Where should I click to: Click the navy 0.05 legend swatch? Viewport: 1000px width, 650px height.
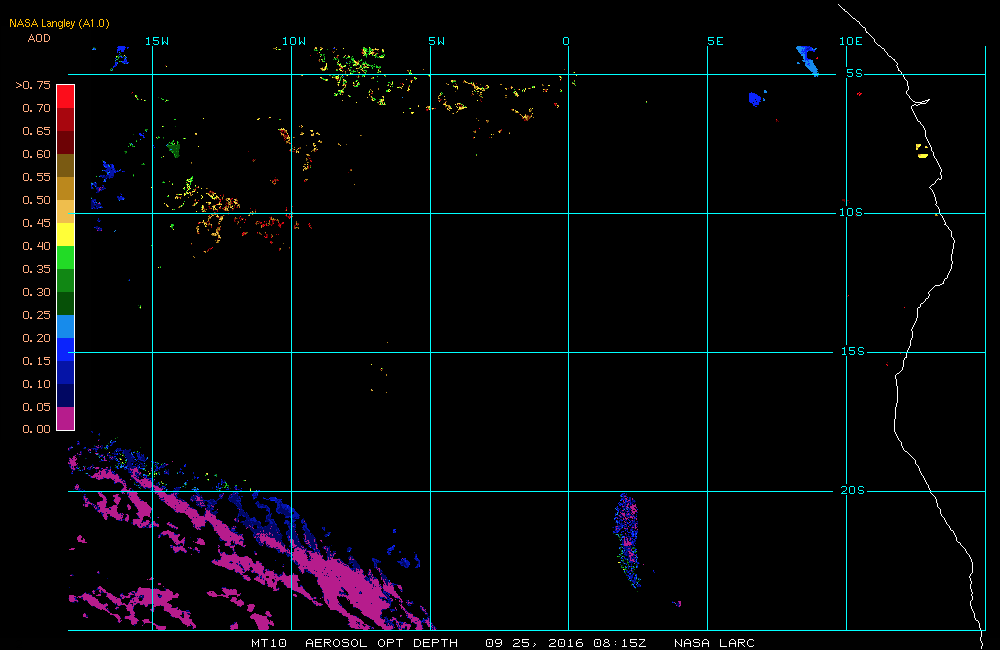click(x=66, y=395)
